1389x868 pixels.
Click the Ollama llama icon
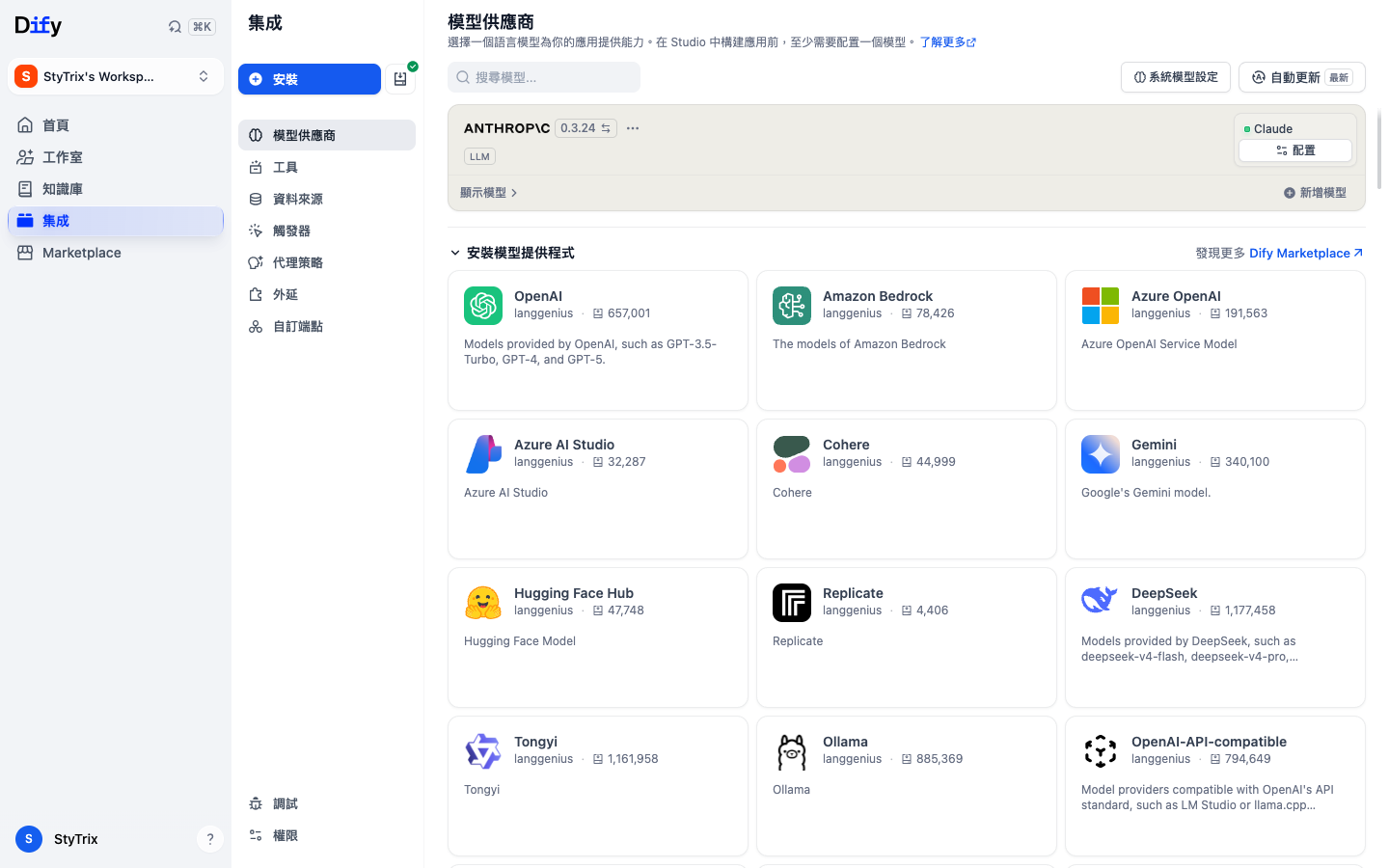pyautogui.click(x=792, y=751)
